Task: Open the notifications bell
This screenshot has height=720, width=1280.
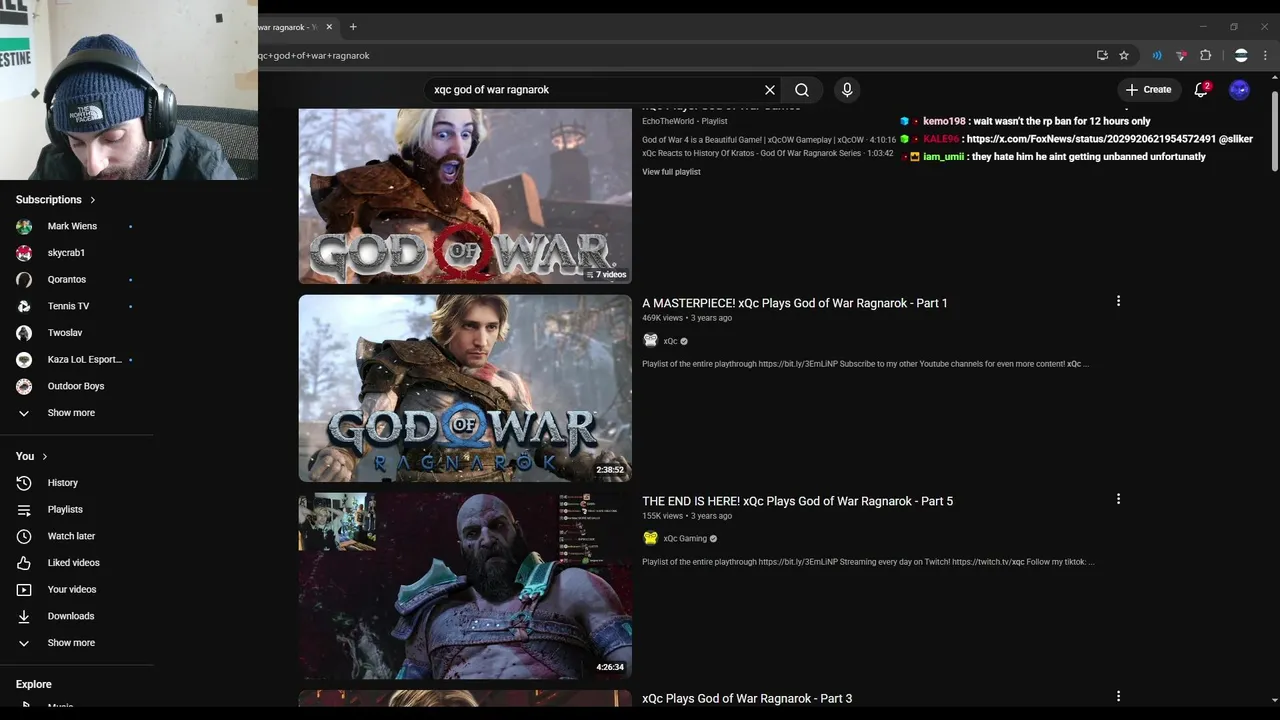Action: click(x=1201, y=90)
